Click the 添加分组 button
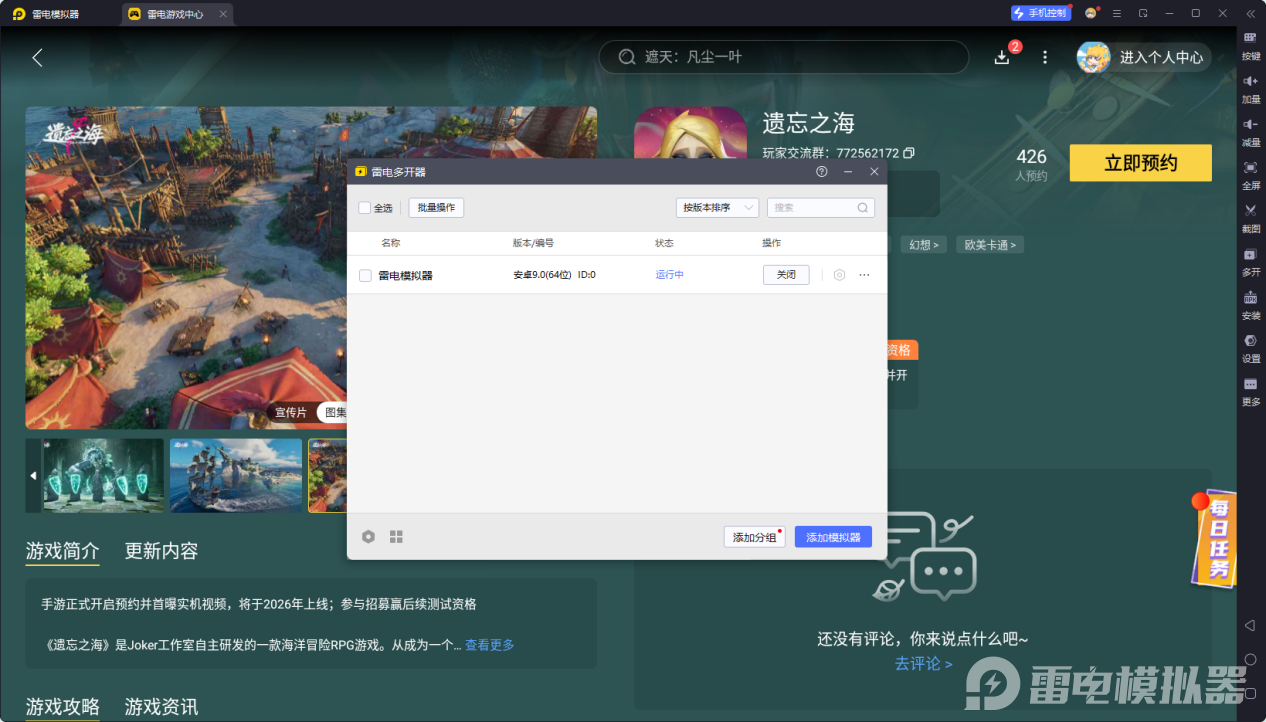The width and height of the screenshot is (1266, 722). (755, 537)
